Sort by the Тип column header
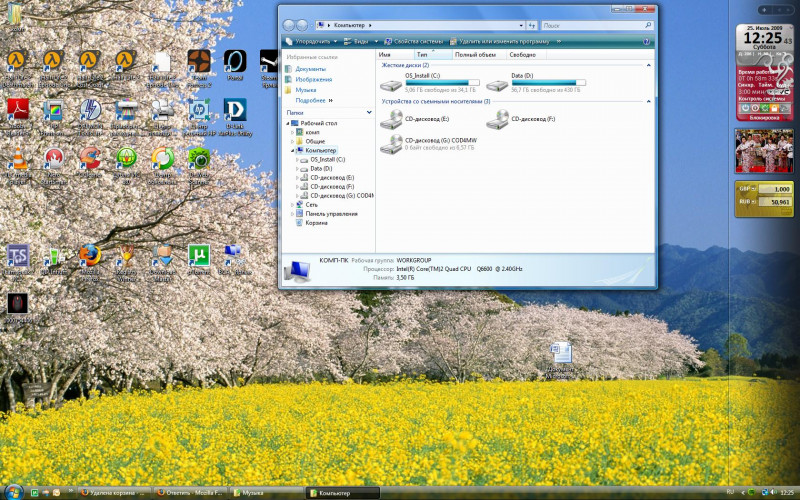 433,55
